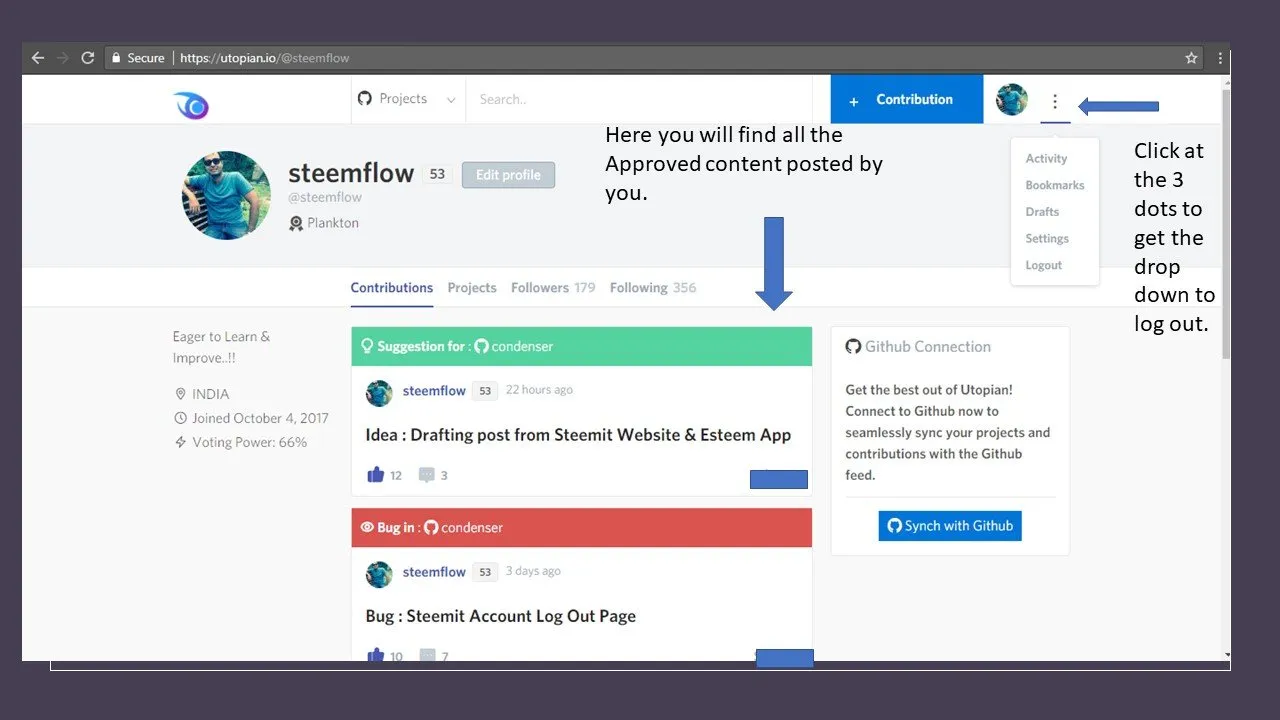Like the Steemit Log Out bug post
The image size is (1280, 720).
click(x=376, y=655)
